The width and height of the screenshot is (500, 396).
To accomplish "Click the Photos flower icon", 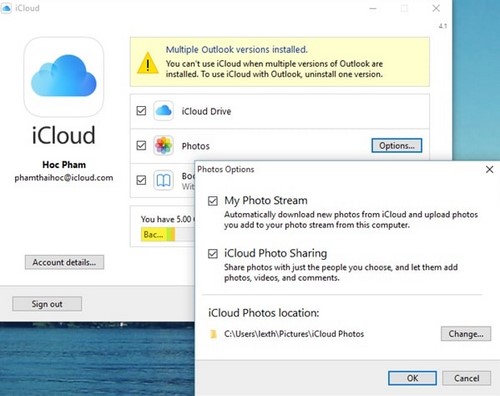I will coord(163,146).
